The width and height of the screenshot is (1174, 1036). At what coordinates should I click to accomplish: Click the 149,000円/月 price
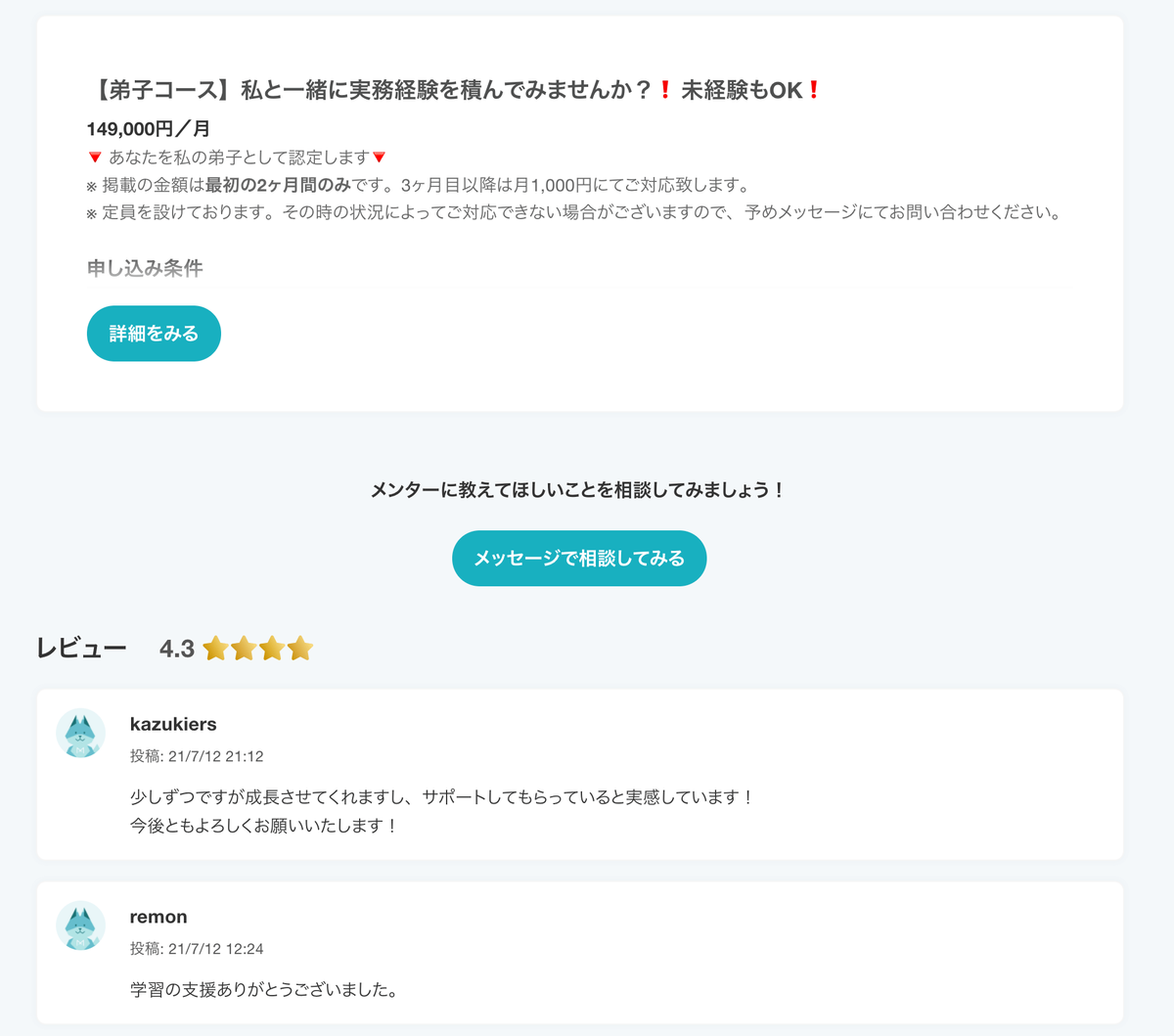pyautogui.click(x=149, y=129)
